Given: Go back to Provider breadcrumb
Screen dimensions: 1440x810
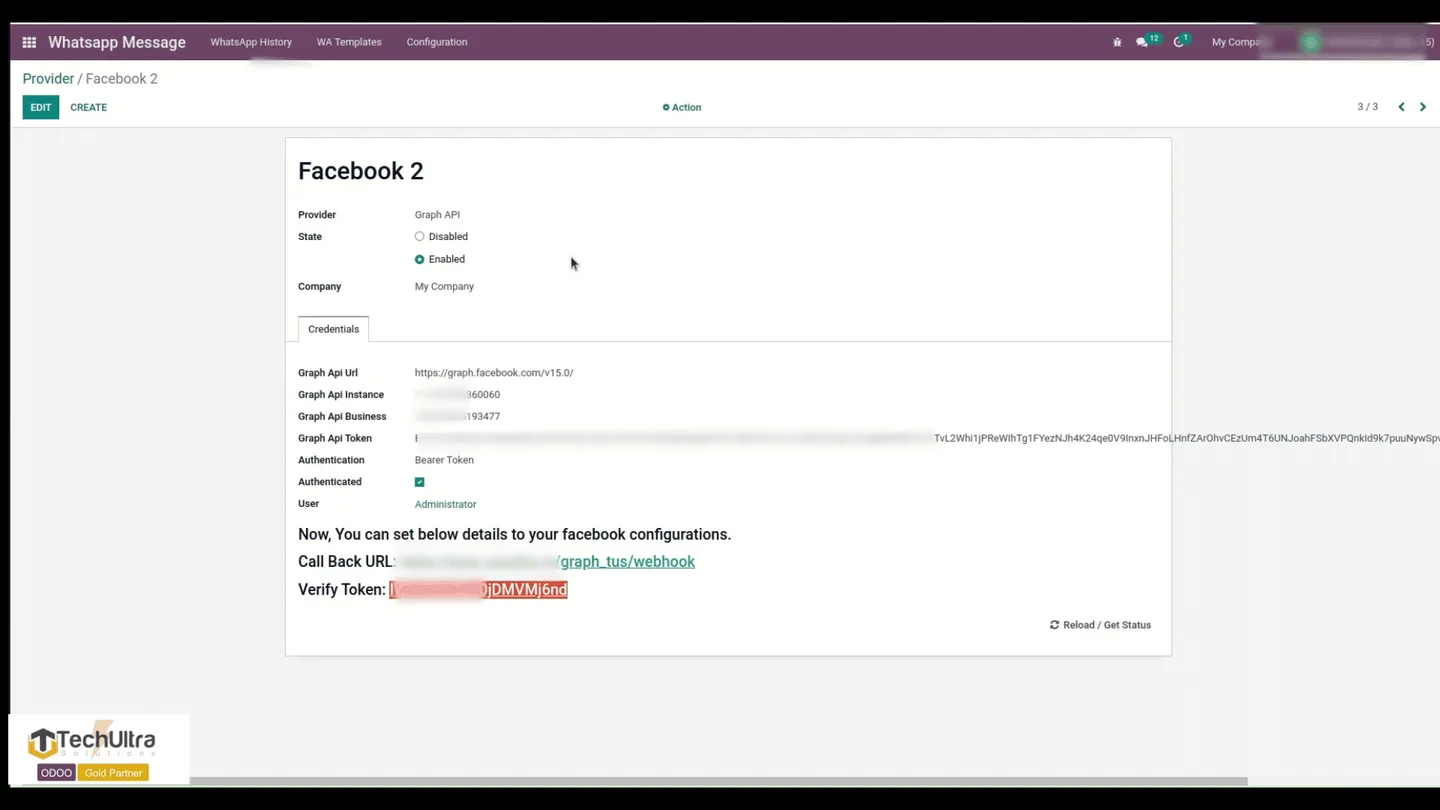Looking at the screenshot, I should pos(48,79).
